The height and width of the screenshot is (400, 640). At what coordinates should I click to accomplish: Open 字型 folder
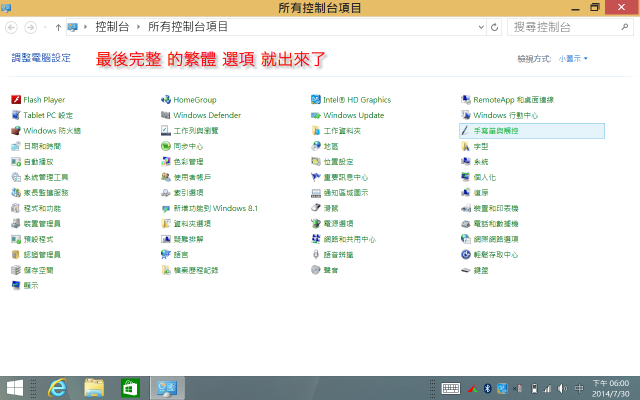tap(475, 146)
